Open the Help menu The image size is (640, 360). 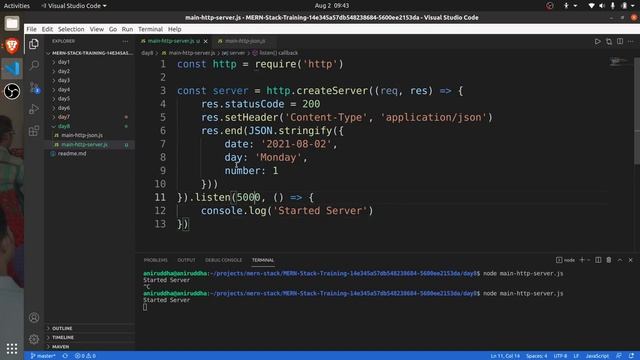coord(174,29)
